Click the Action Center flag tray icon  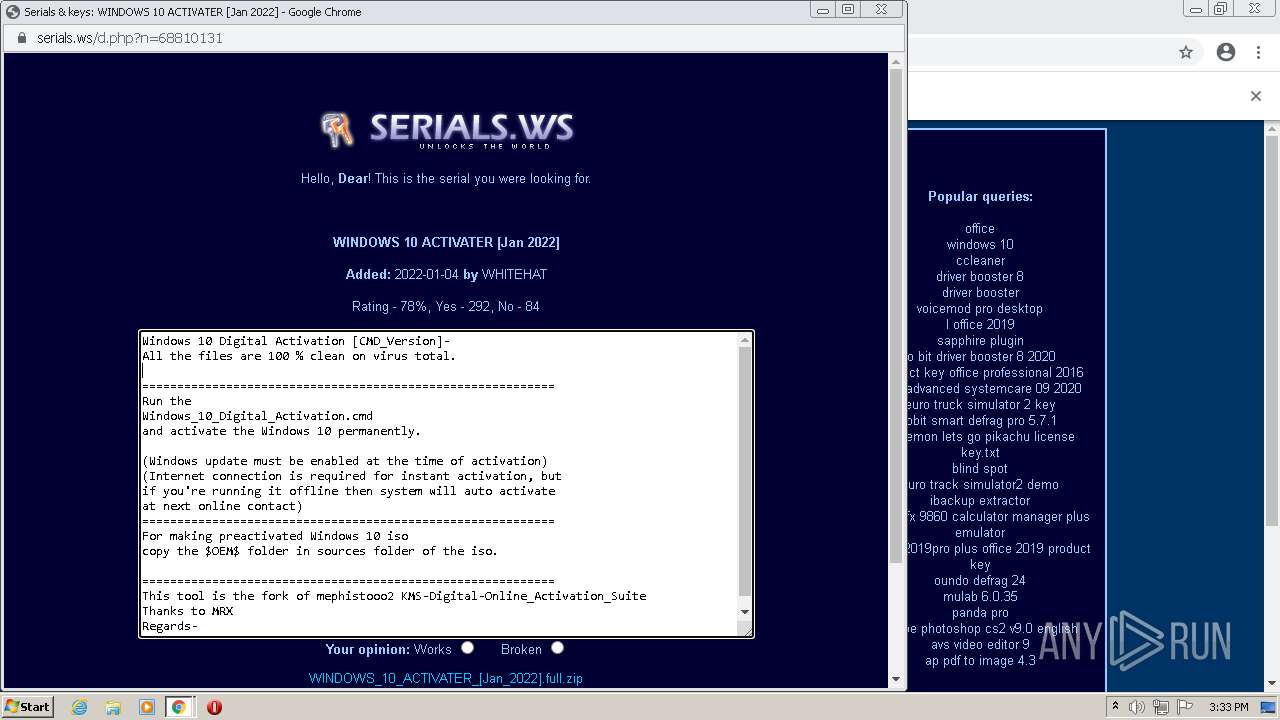point(1185,706)
